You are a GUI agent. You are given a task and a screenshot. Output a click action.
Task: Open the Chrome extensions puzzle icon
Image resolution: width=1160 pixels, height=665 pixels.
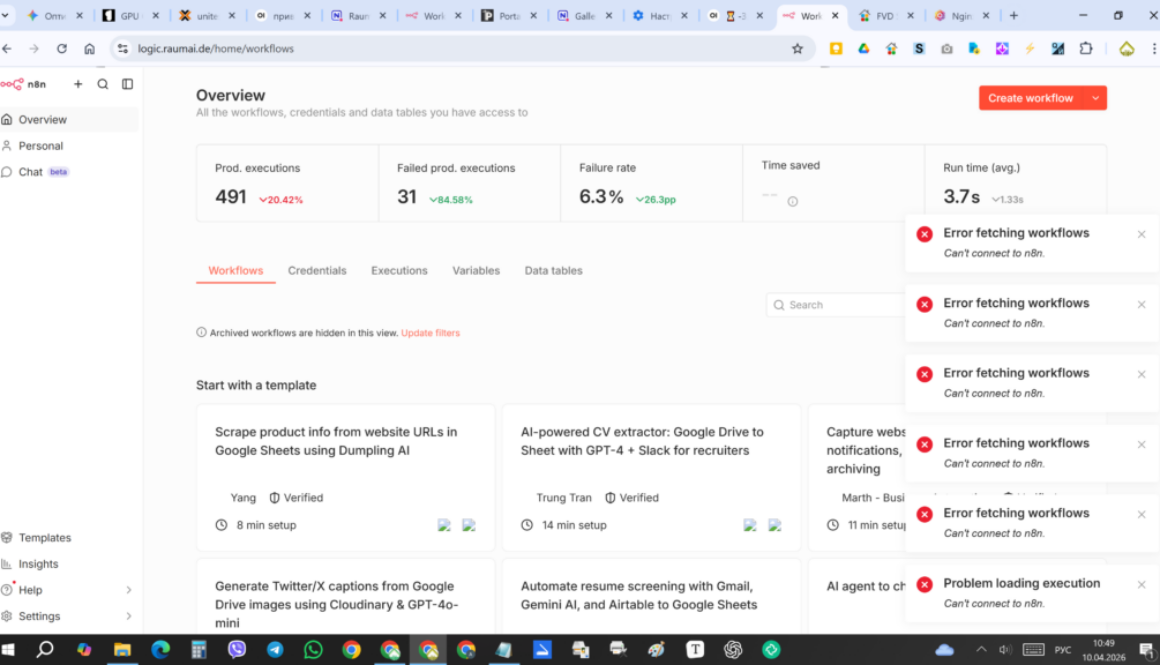1085,49
